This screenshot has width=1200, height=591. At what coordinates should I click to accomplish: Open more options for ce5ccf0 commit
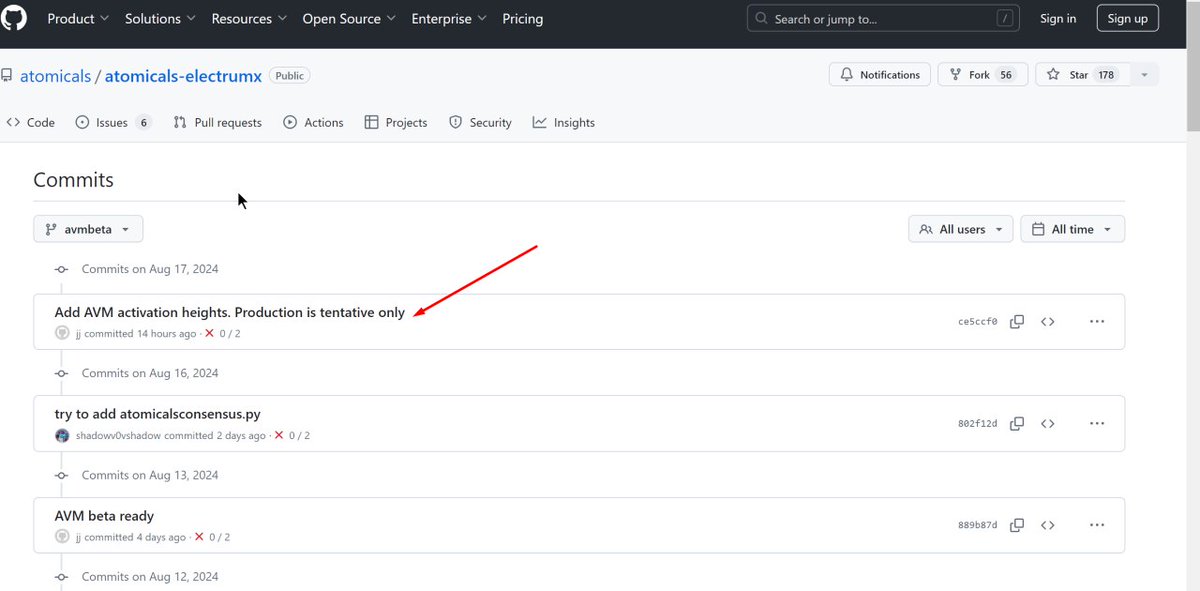[x=1097, y=322]
